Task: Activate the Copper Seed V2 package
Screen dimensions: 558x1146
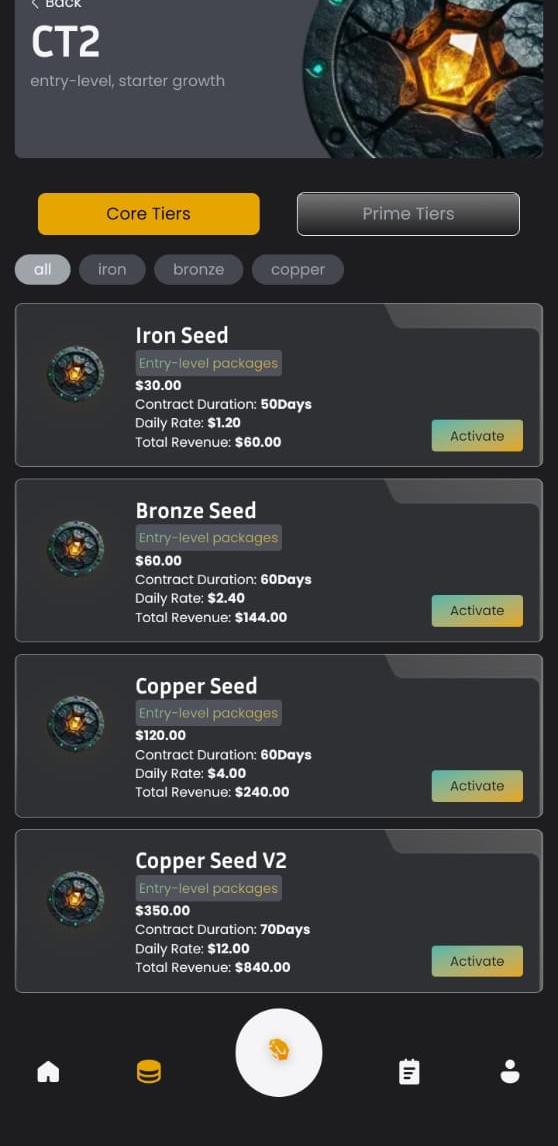Action: [477, 961]
